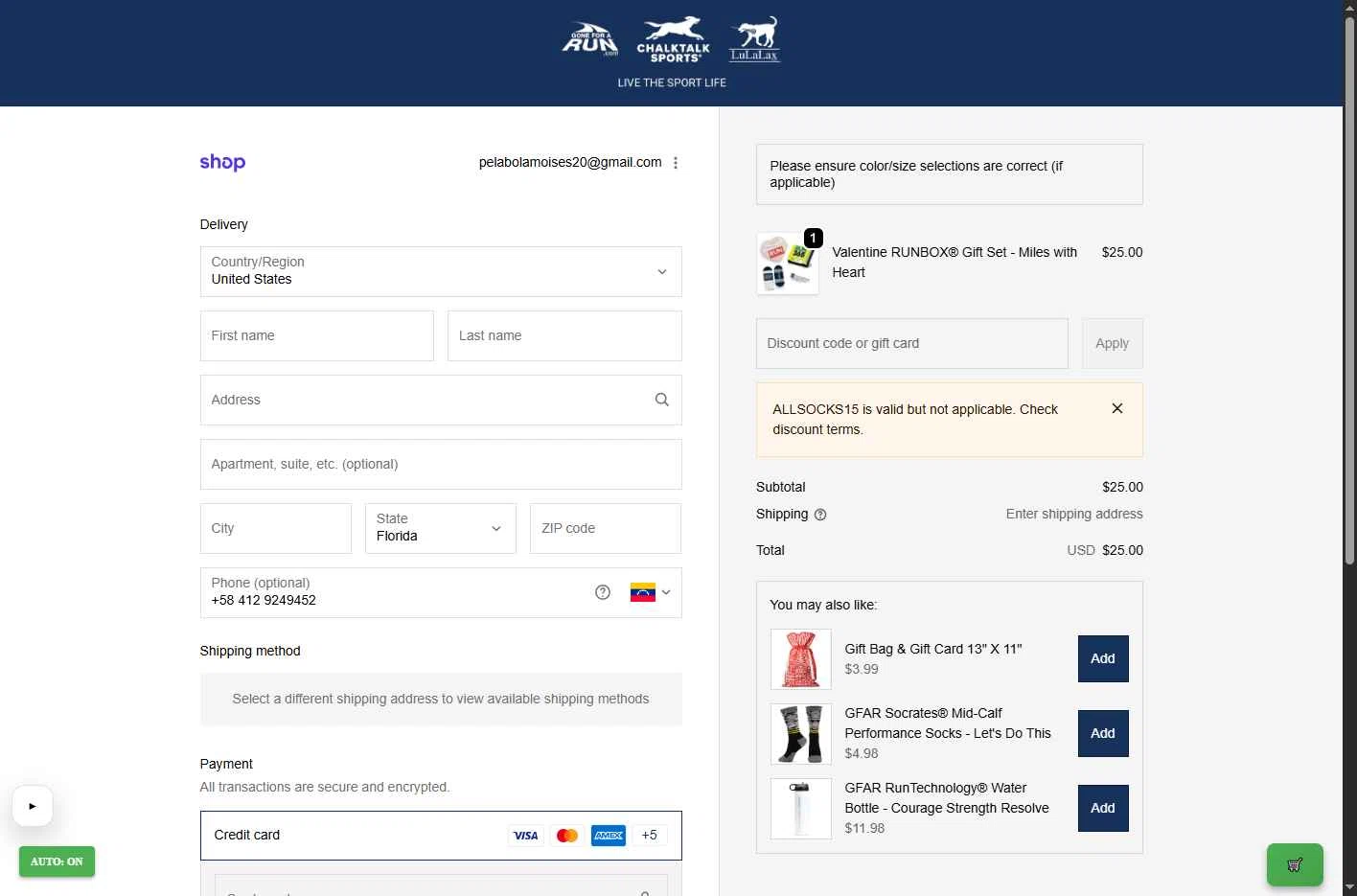
Task: Click the Shop Pay logo
Action: (x=222, y=163)
